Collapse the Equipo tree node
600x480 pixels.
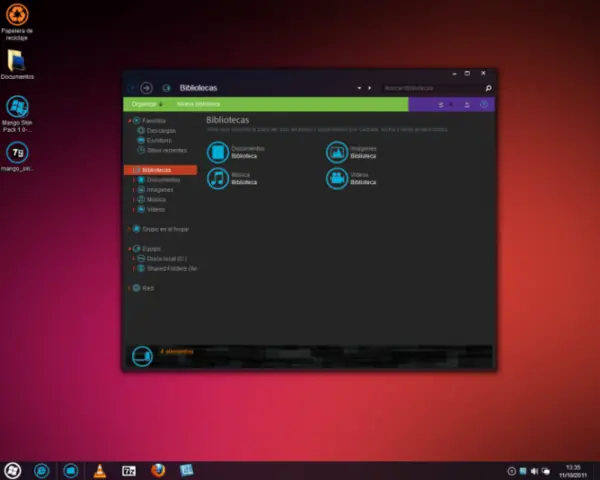(129, 248)
